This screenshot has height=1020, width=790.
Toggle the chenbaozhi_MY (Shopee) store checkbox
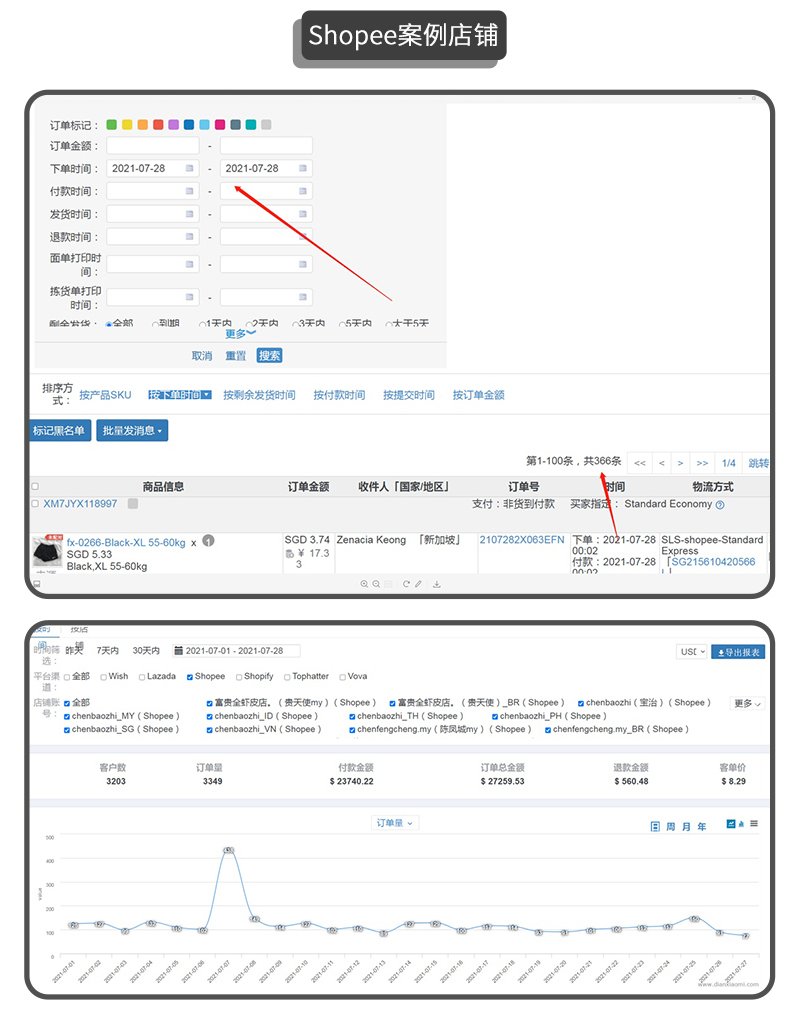click(x=68, y=716)
